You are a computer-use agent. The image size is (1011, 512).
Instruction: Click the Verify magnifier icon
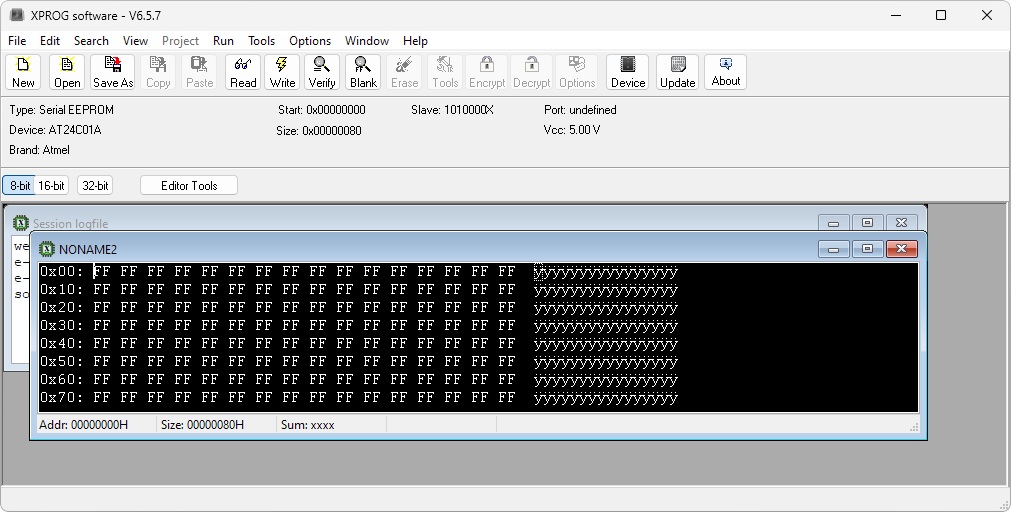tap(322, 72)
